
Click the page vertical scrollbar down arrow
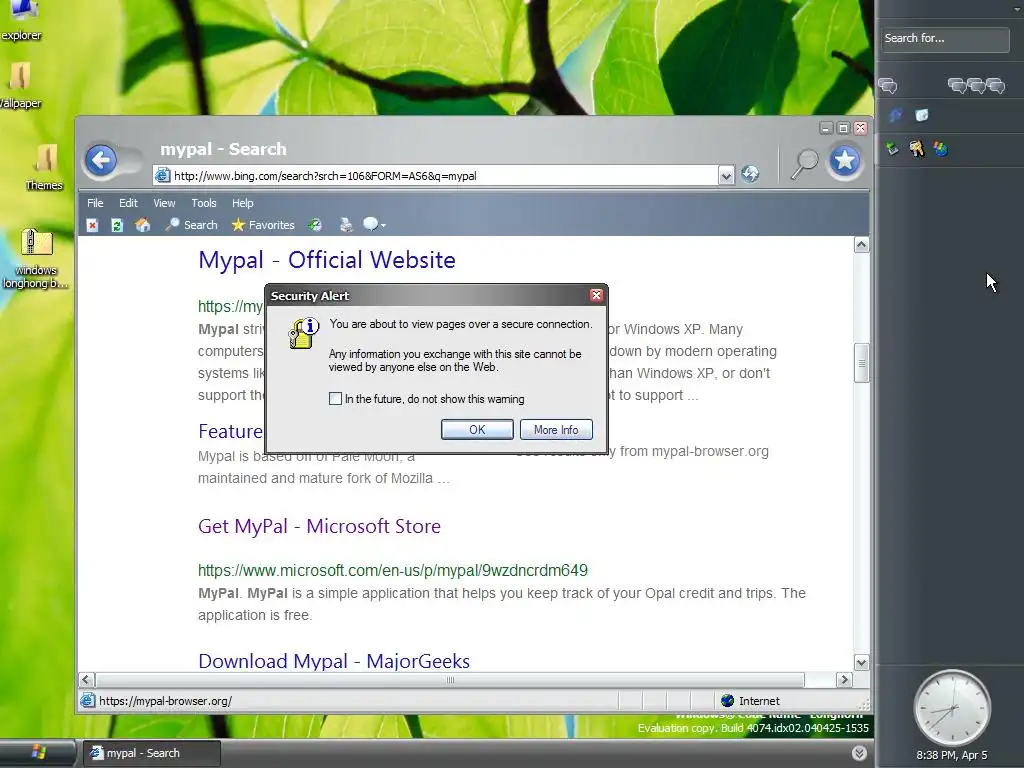(861, 662)
